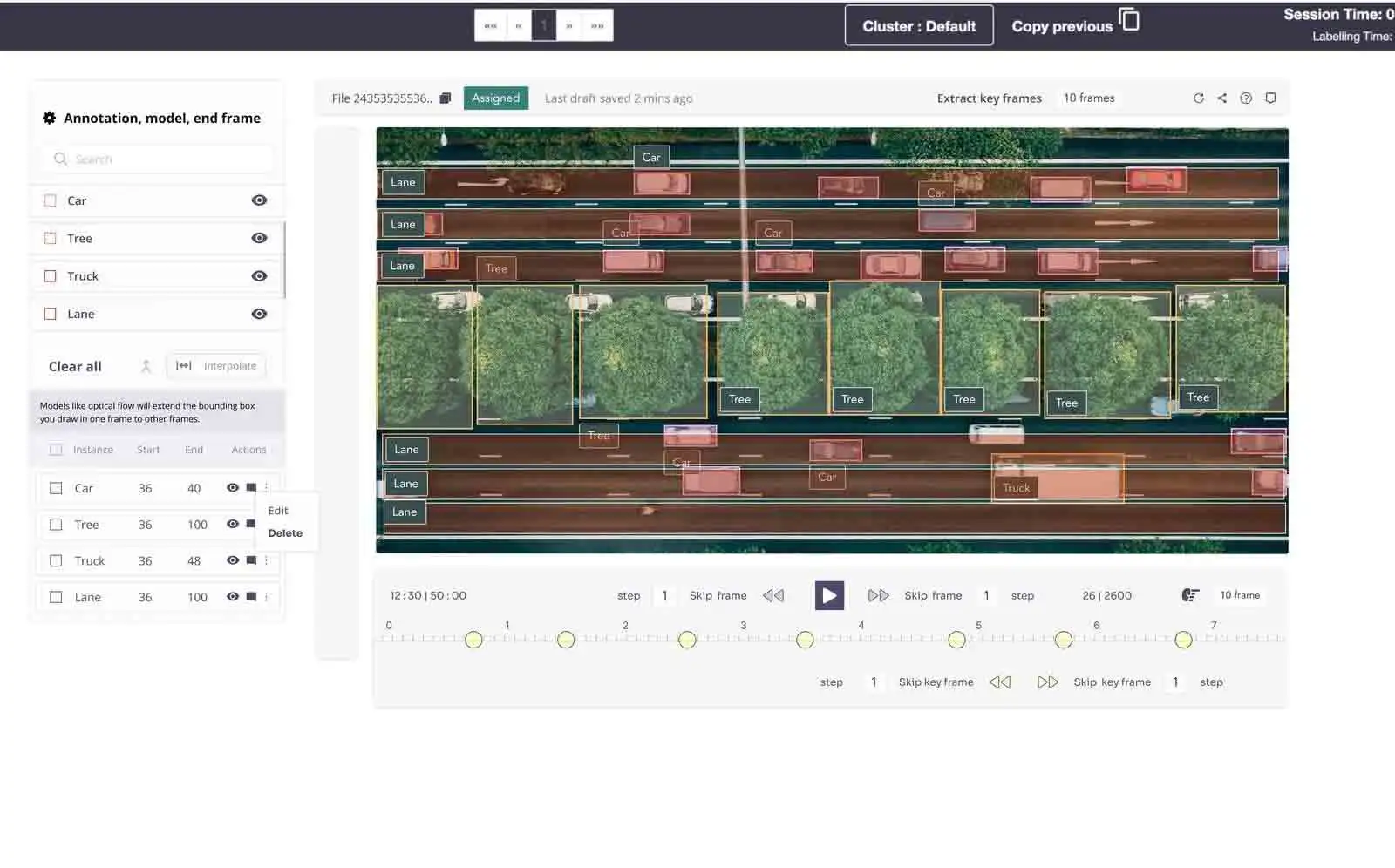Click the Copy previous icon in the header

[1129, 19]
